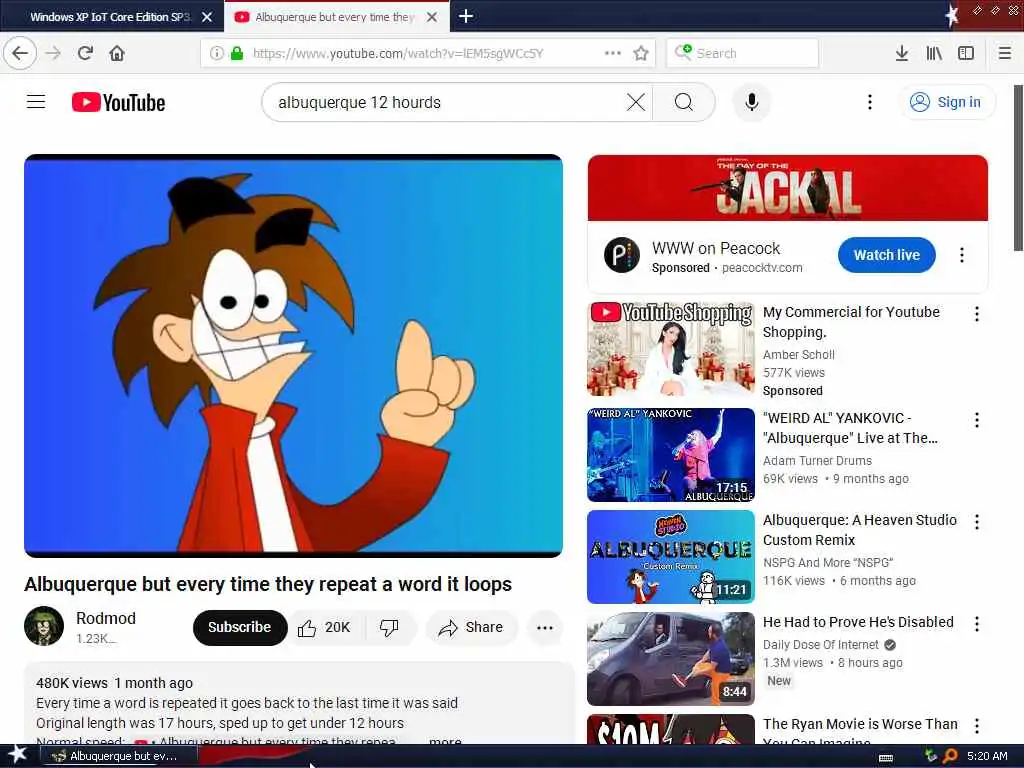Open the browser home page icon
The height and width of the screenshot is (768, 1024).
(117, 53)
